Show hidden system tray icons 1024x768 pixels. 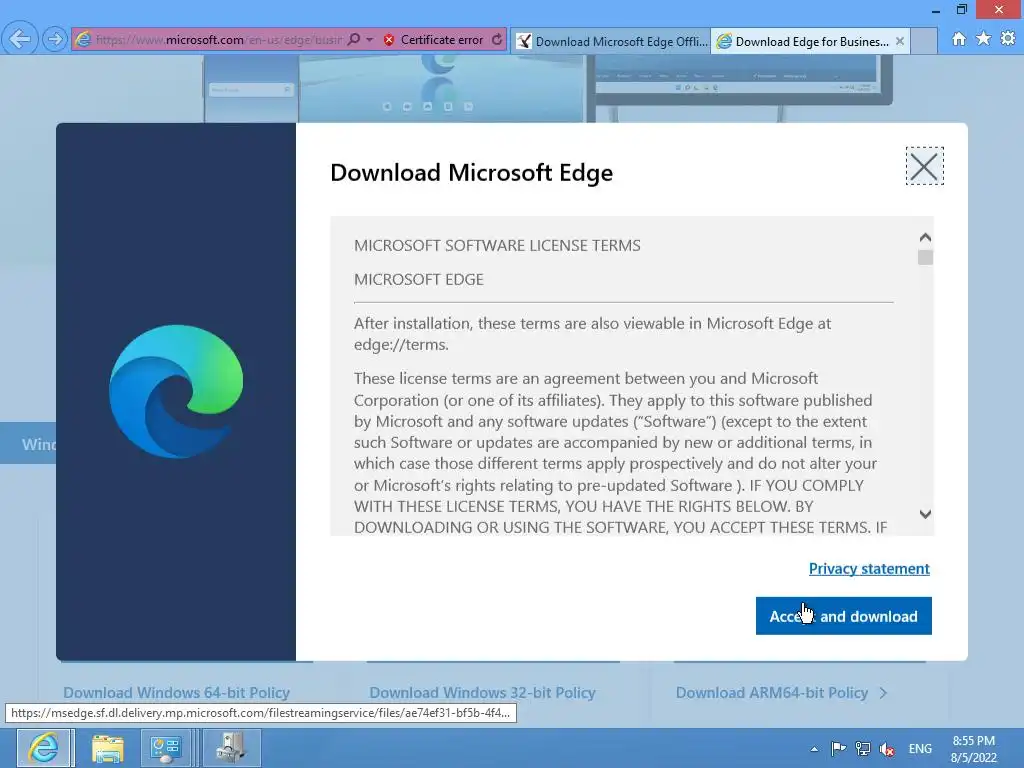coord(814,749)
